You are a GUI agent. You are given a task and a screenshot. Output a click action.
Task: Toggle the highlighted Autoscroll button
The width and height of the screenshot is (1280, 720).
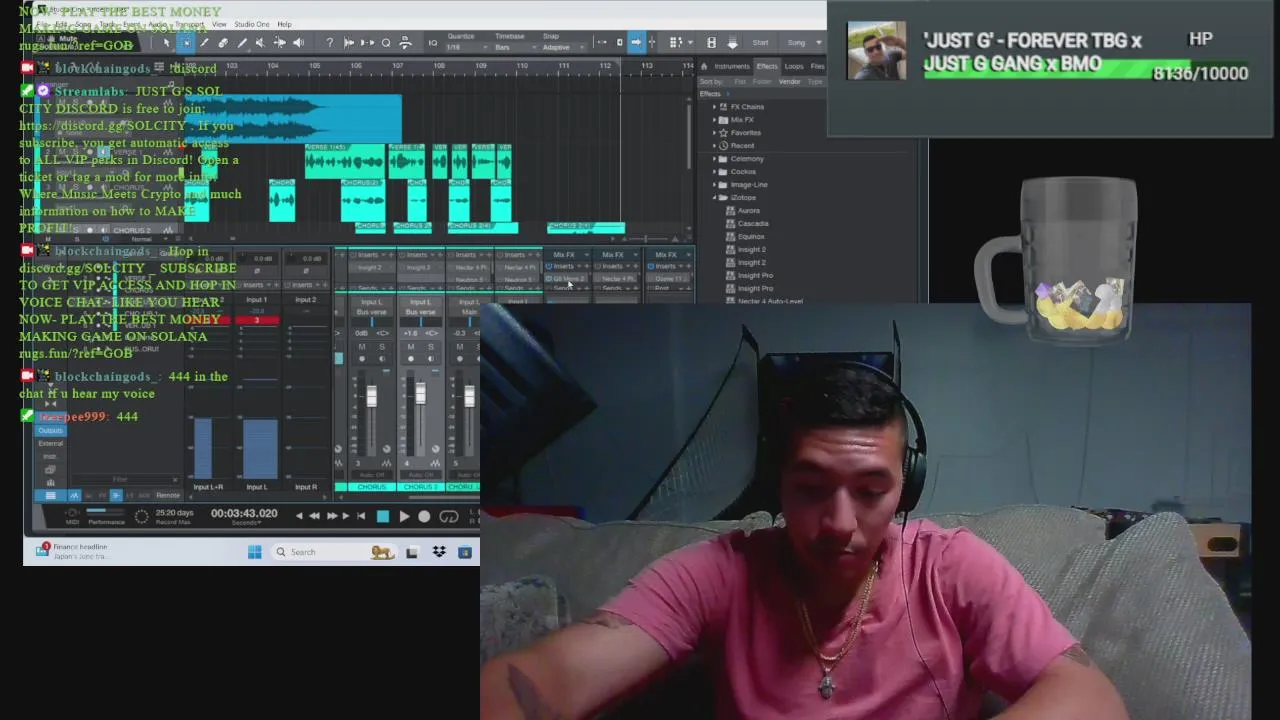pyautogui.click(x=634, y=43)
